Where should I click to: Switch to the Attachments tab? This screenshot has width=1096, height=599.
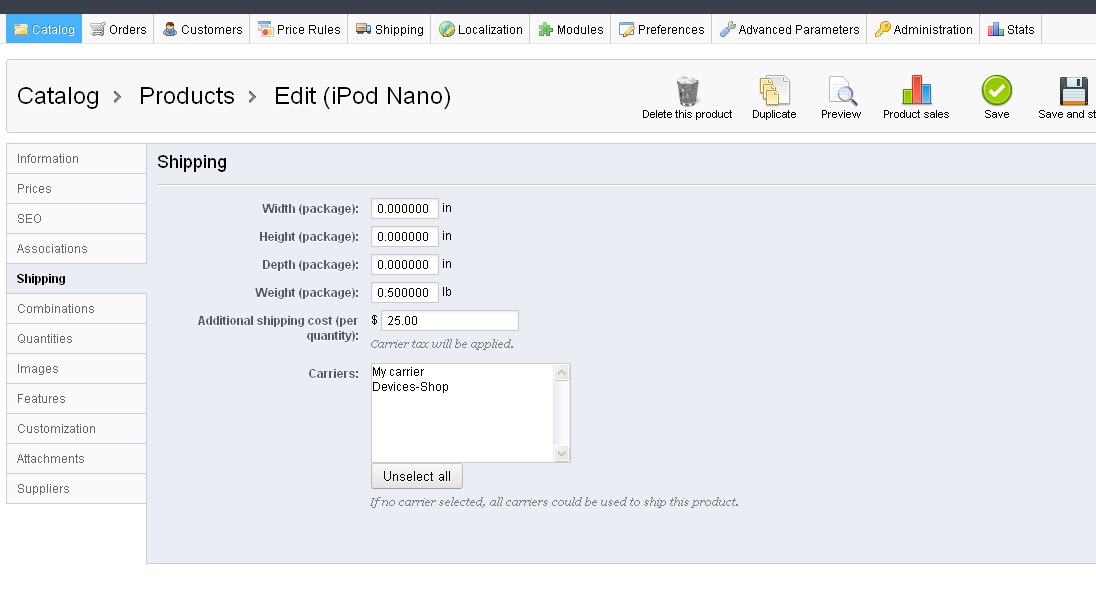coord(76,459)
